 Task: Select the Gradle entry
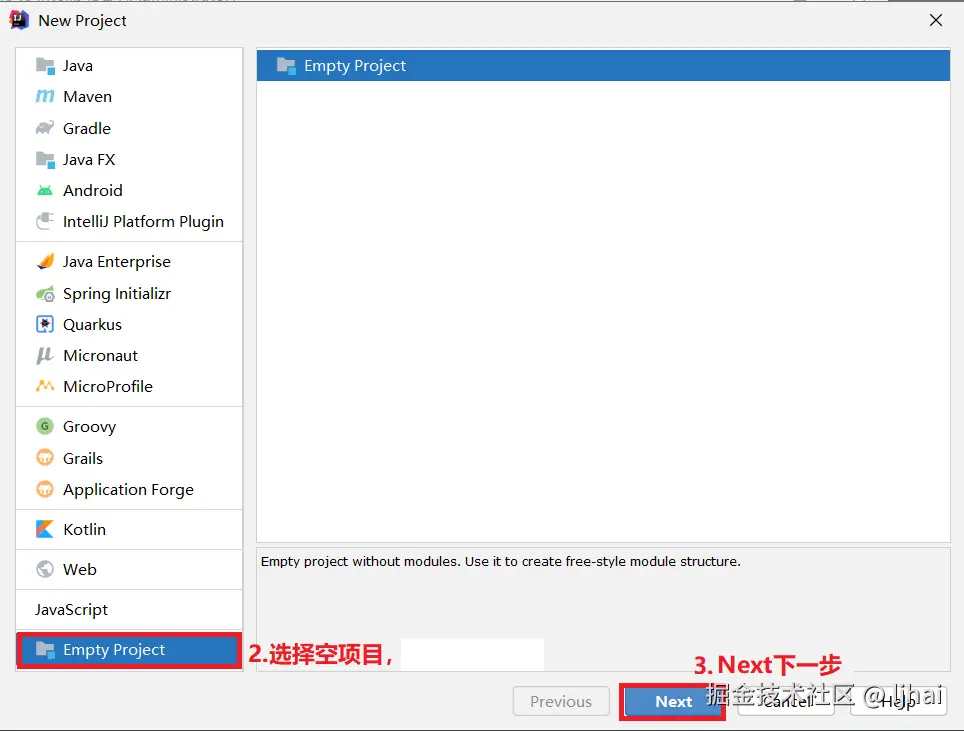[x=129, y=128]
